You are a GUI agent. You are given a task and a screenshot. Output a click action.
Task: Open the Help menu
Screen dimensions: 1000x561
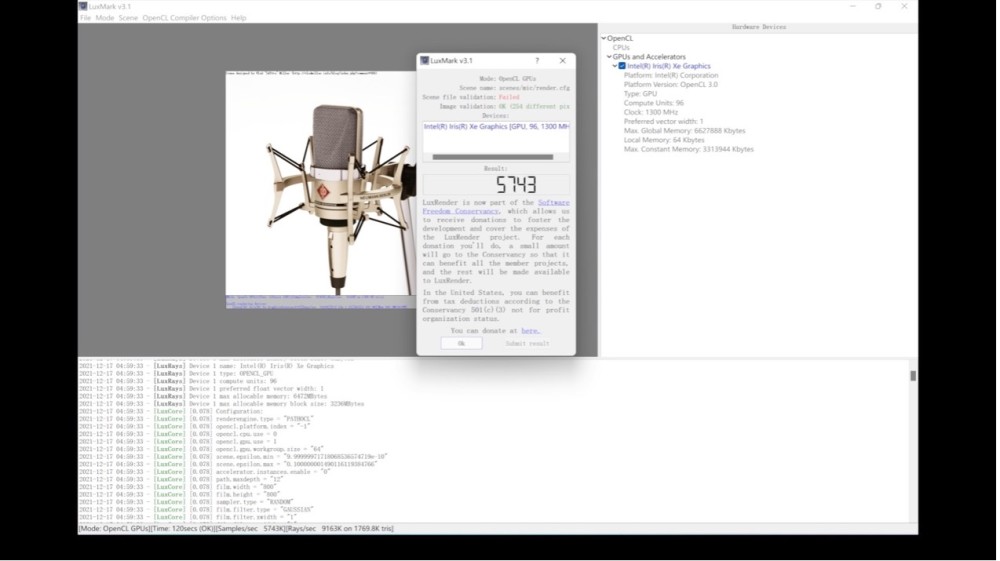tap(238, 18)
